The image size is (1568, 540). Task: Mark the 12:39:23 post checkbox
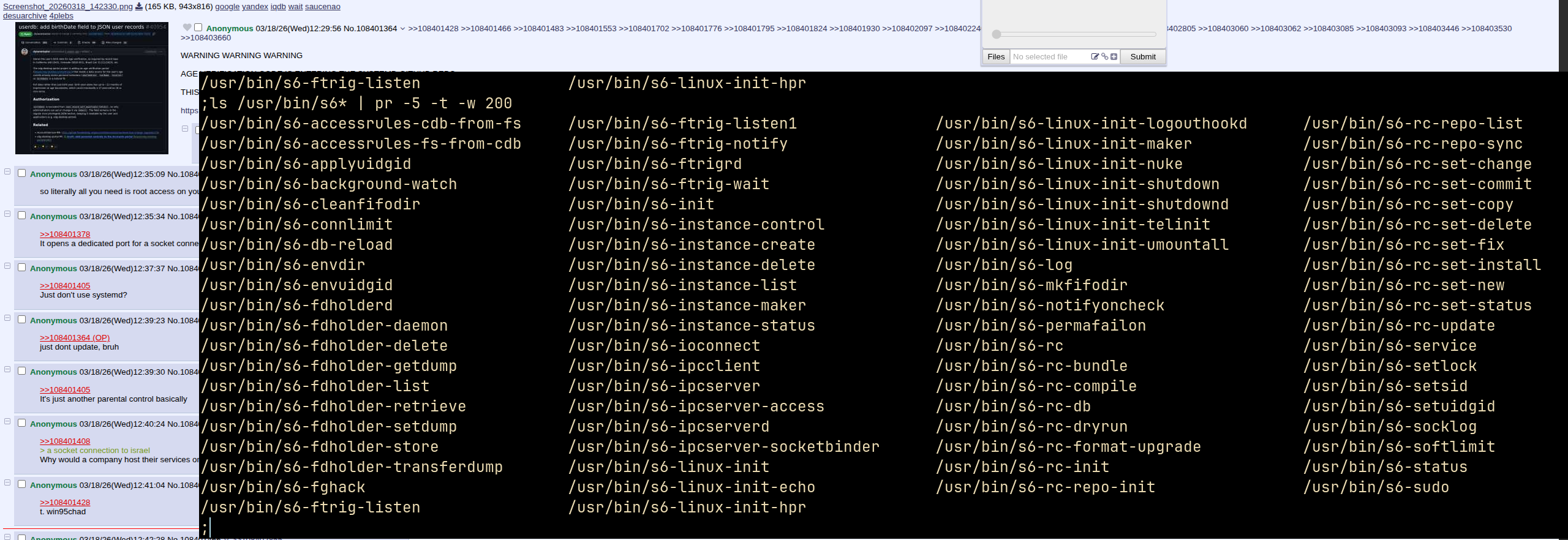coord(22,320)
